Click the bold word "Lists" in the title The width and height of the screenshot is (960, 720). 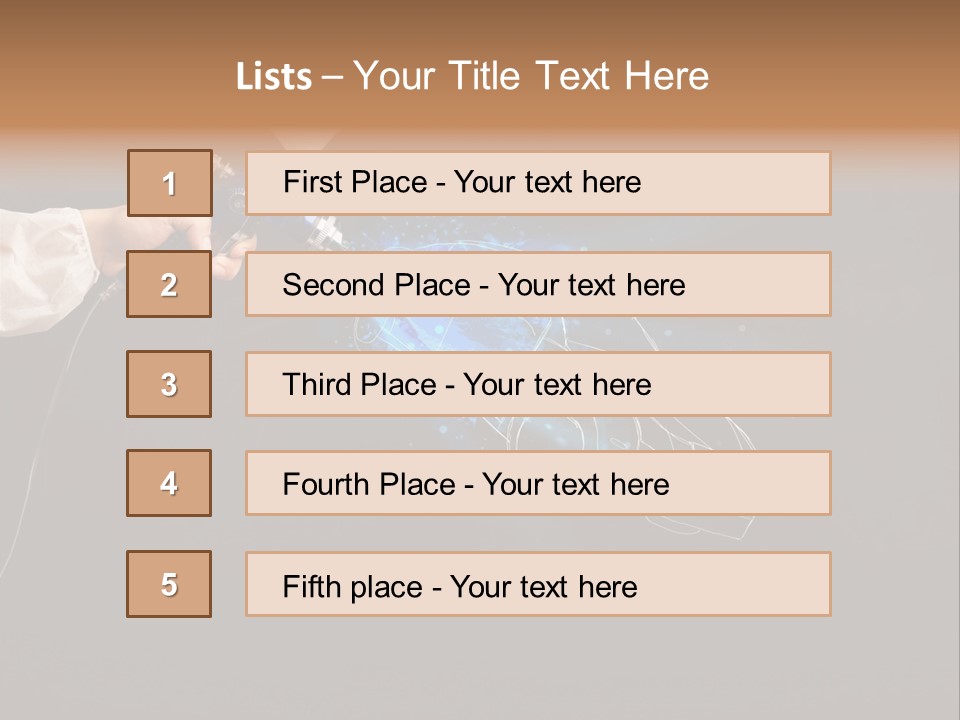pos(274,77)
